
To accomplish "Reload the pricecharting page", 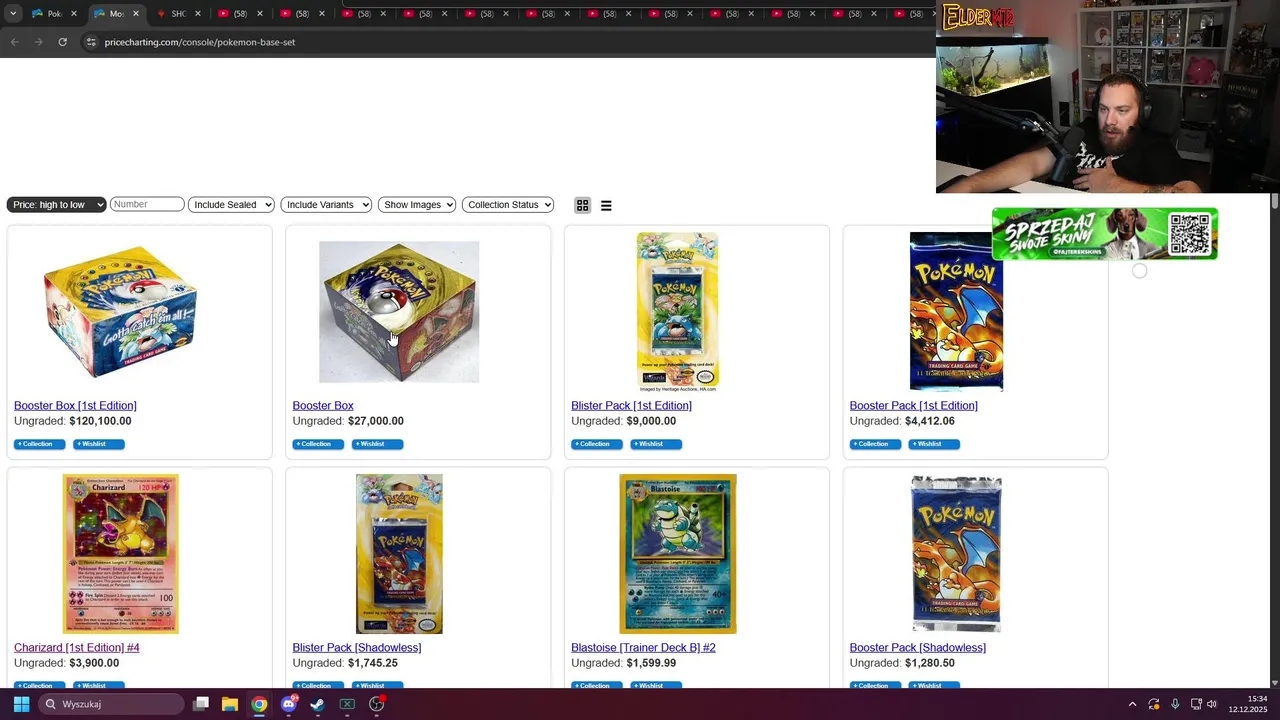I will (x=62, y=42).
